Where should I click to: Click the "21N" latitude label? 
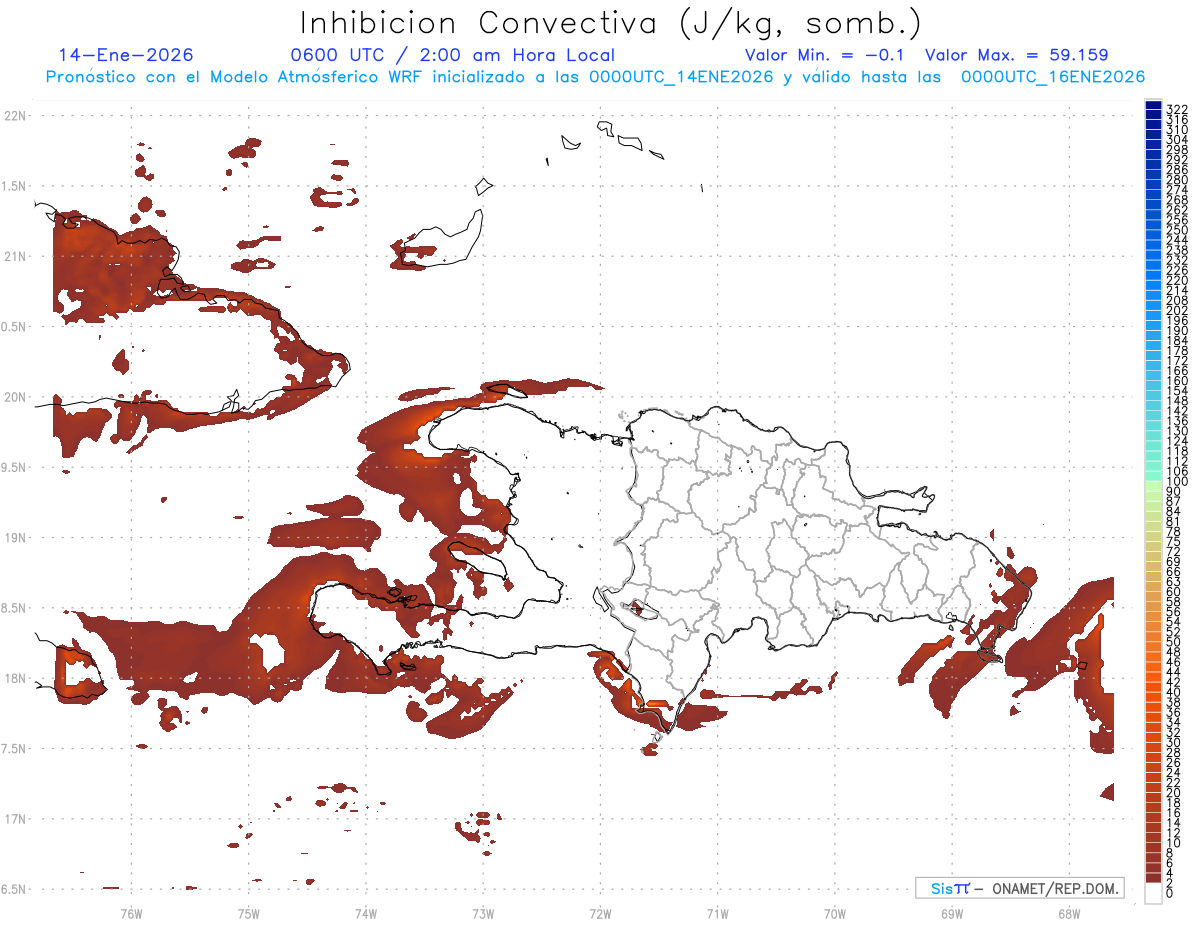[16, 256]
